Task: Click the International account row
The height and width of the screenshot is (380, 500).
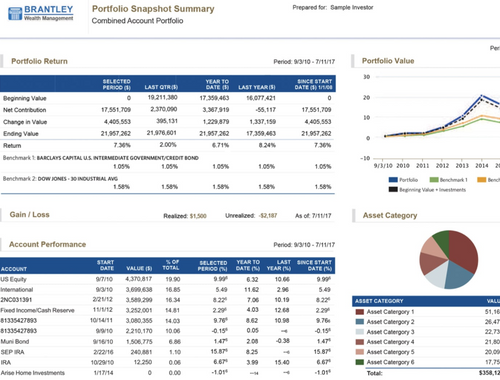Action: coord(167,290)
